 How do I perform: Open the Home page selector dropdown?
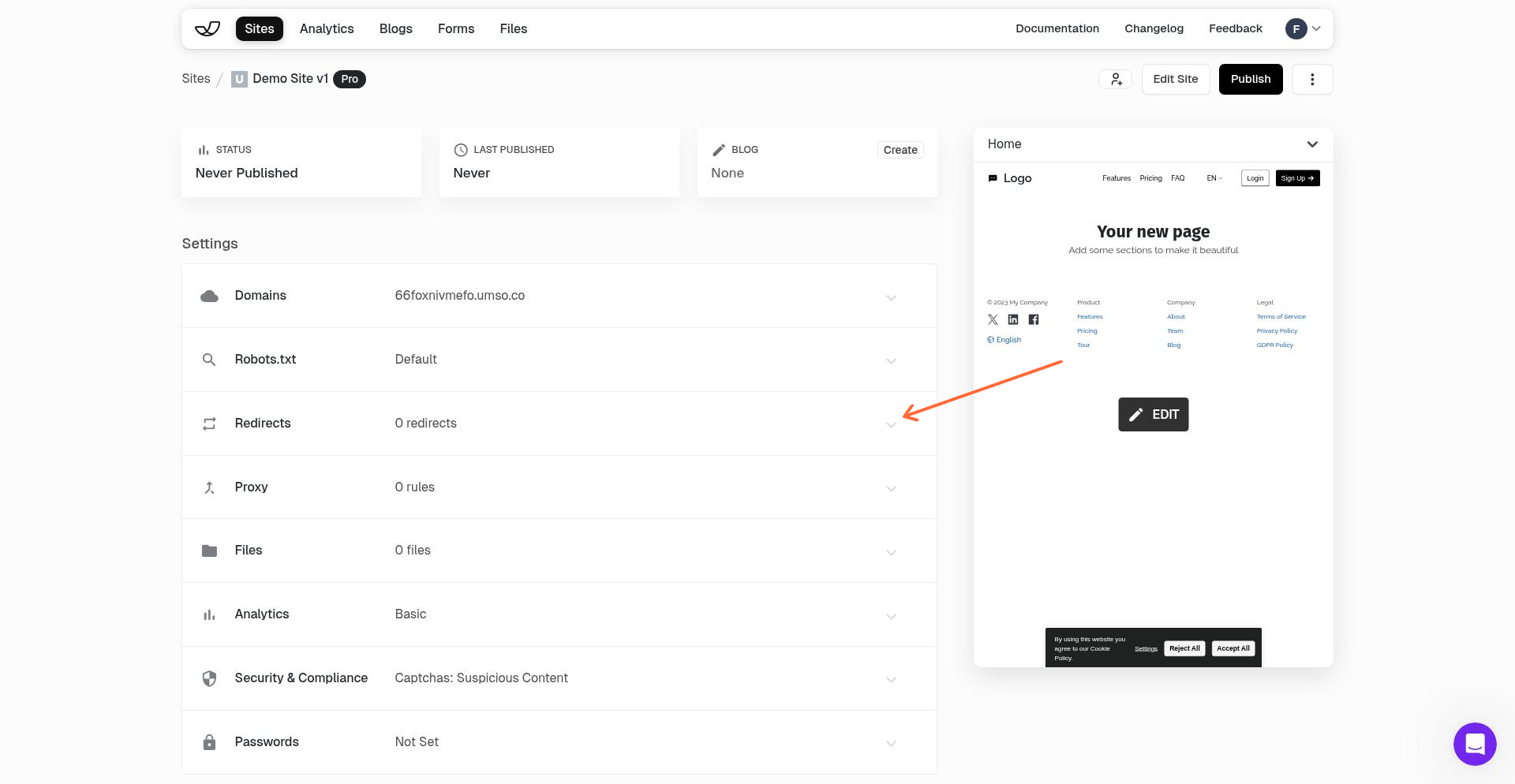click(1312, 144)
